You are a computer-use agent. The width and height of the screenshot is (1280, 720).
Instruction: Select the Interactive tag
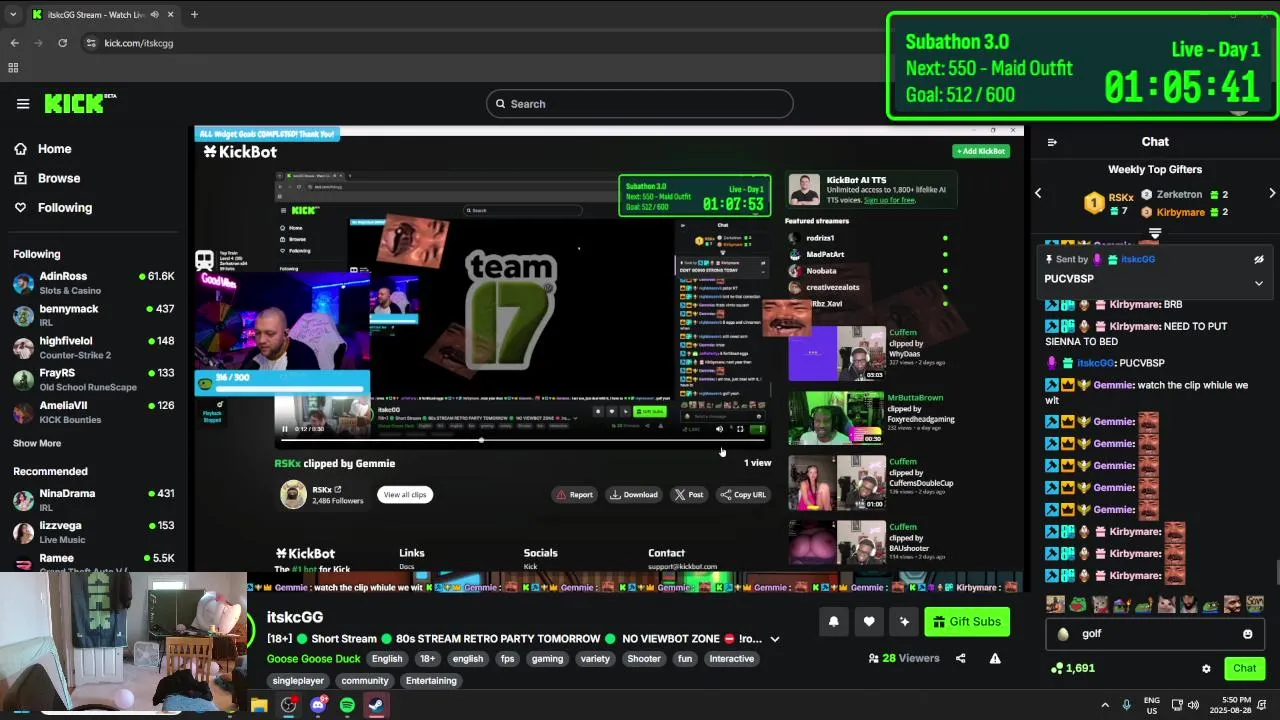[x=731, y=659]
